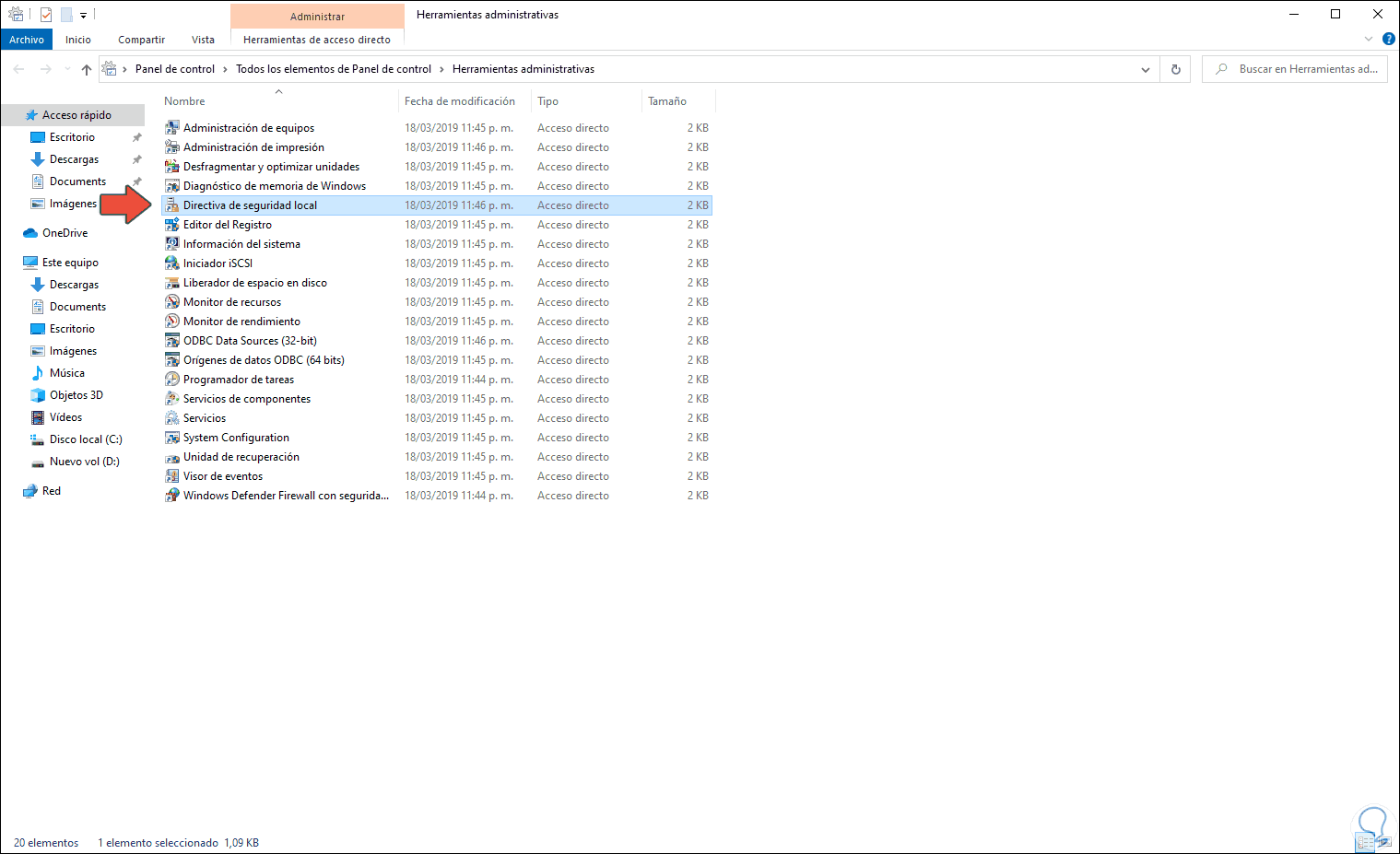Open the address bar history dropdown

coord(1146,68)
